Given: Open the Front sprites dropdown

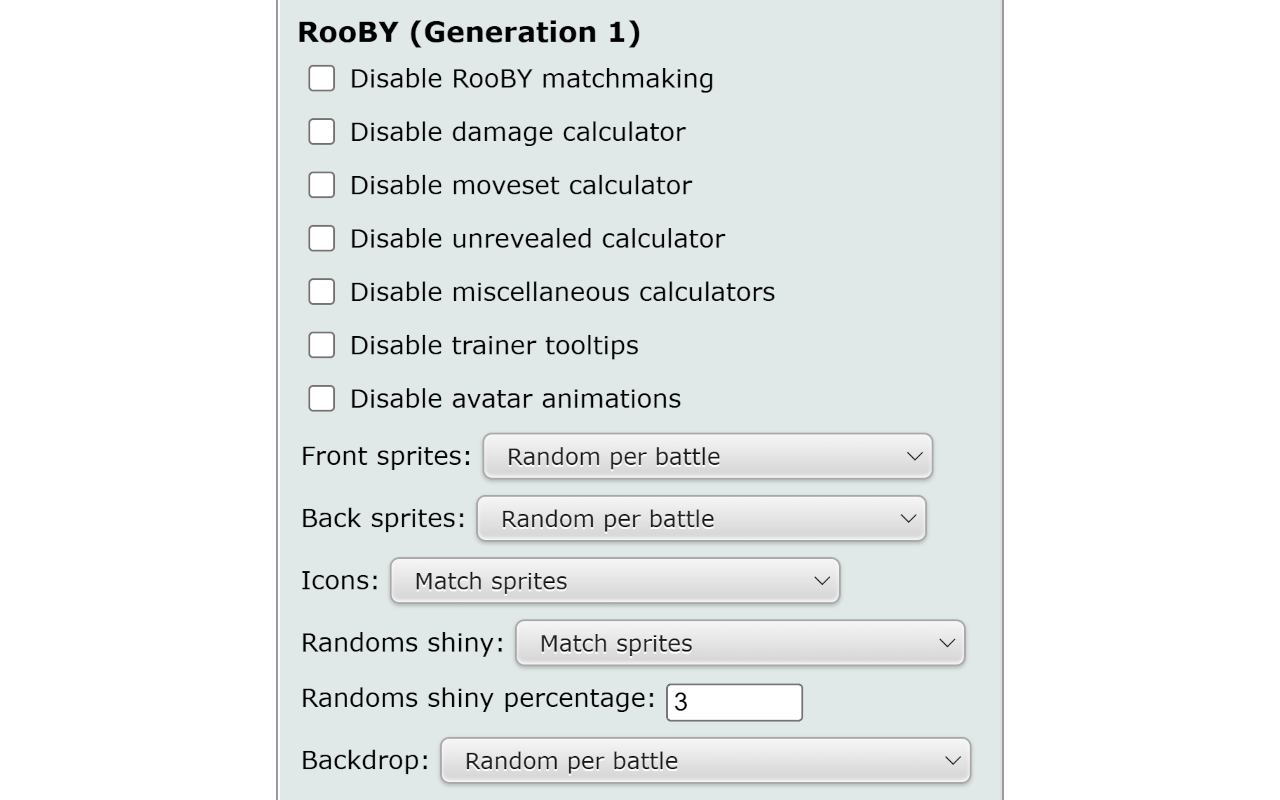Looking at the screenshot, I should [x=707, y=456].
